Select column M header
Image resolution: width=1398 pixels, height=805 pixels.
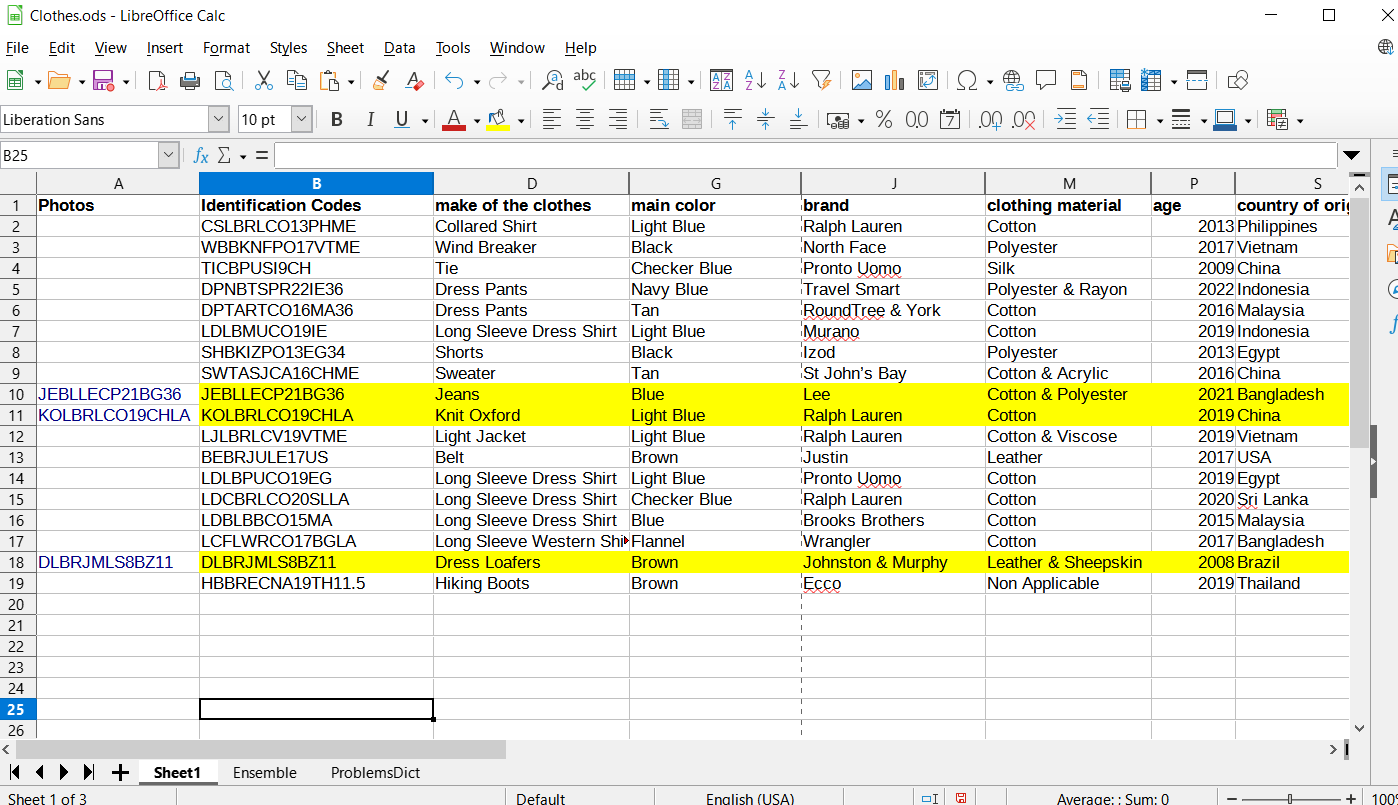[1068, 183]
